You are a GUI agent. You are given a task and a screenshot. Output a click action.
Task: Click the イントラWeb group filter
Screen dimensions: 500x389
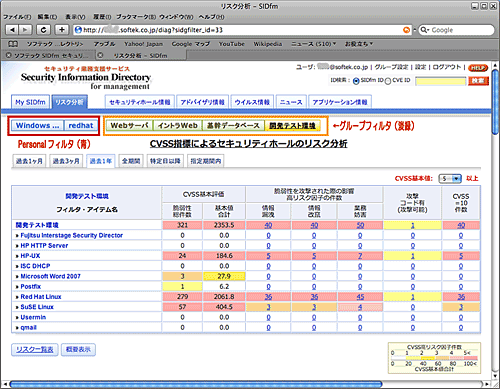pyautogui.click(x=178, y=126)
